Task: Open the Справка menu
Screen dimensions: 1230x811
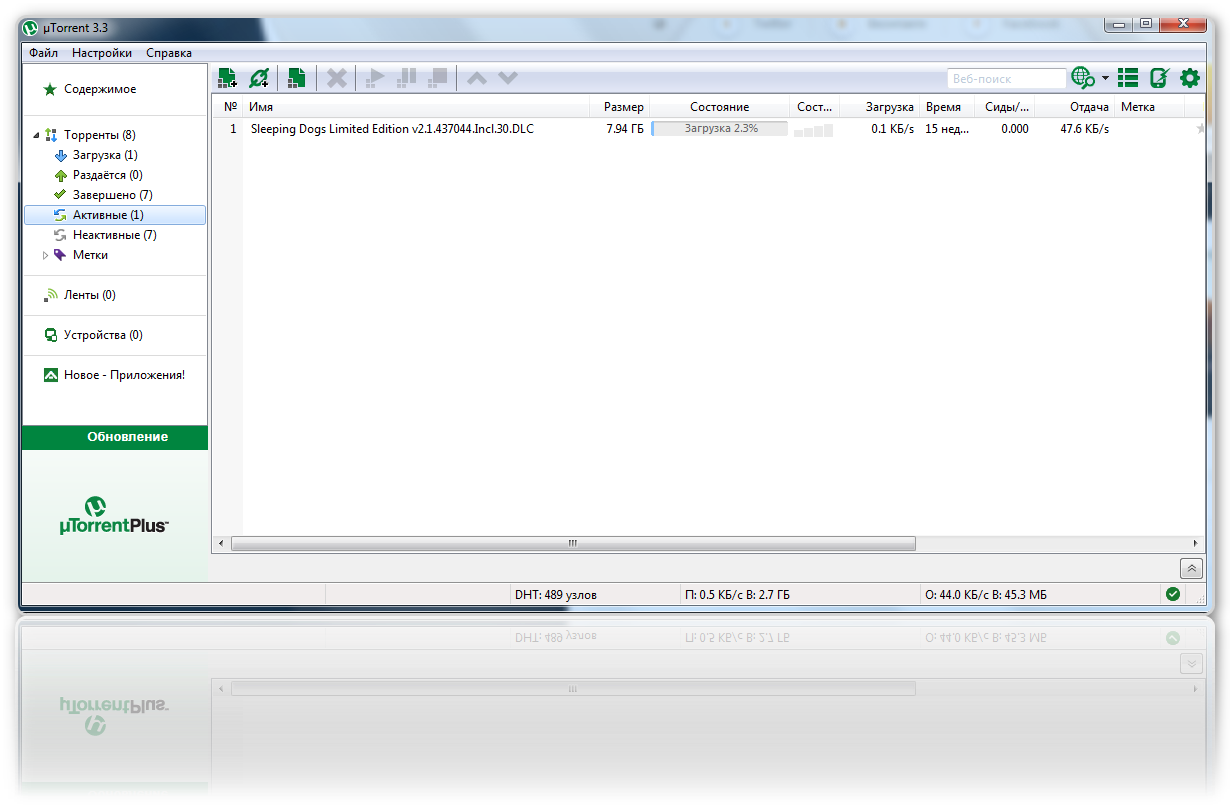Action: click(169, 53)
